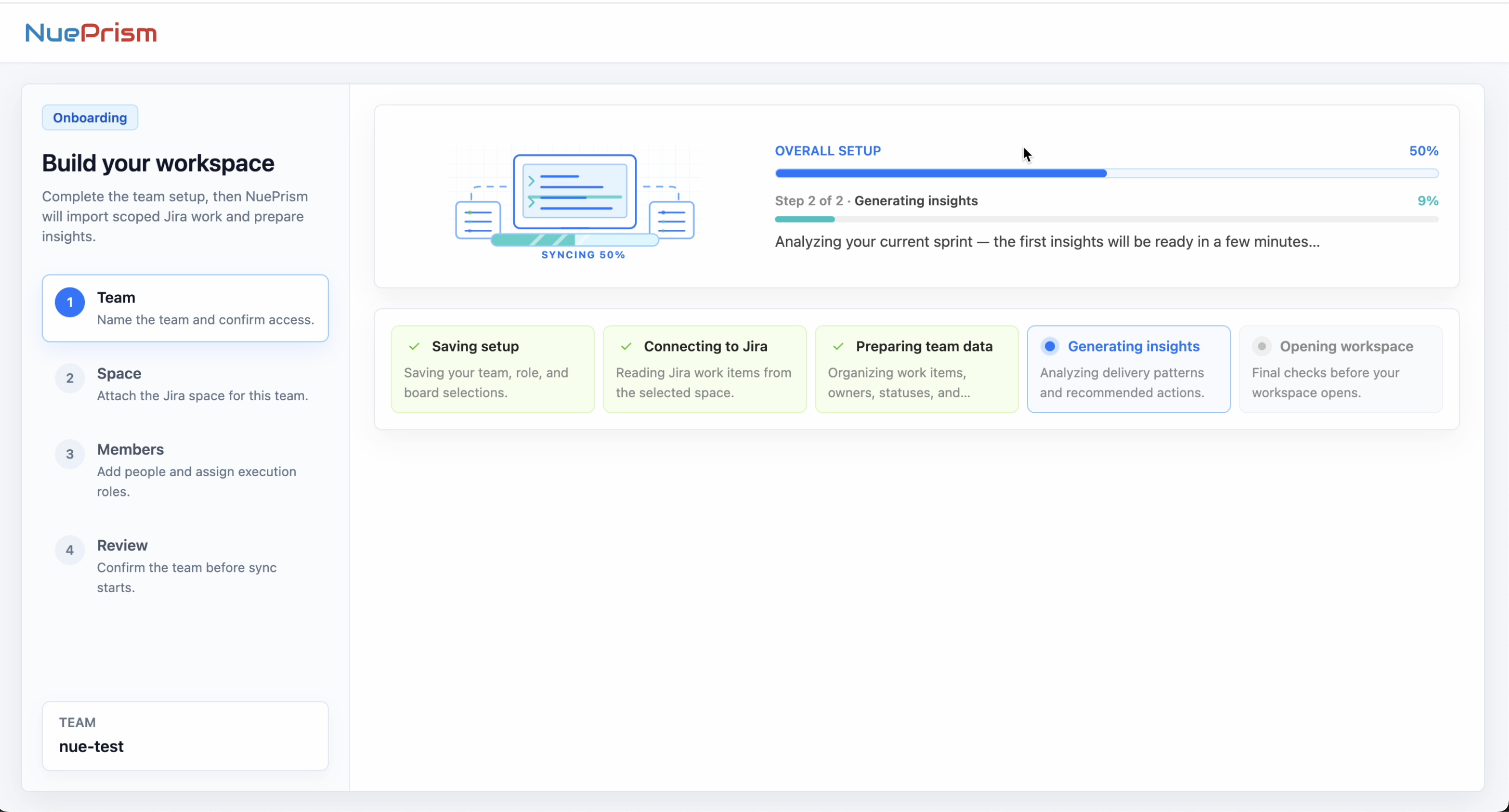Click 'Confirm the team before sync starts.'
1509x812 pixels.
(187, 578)
